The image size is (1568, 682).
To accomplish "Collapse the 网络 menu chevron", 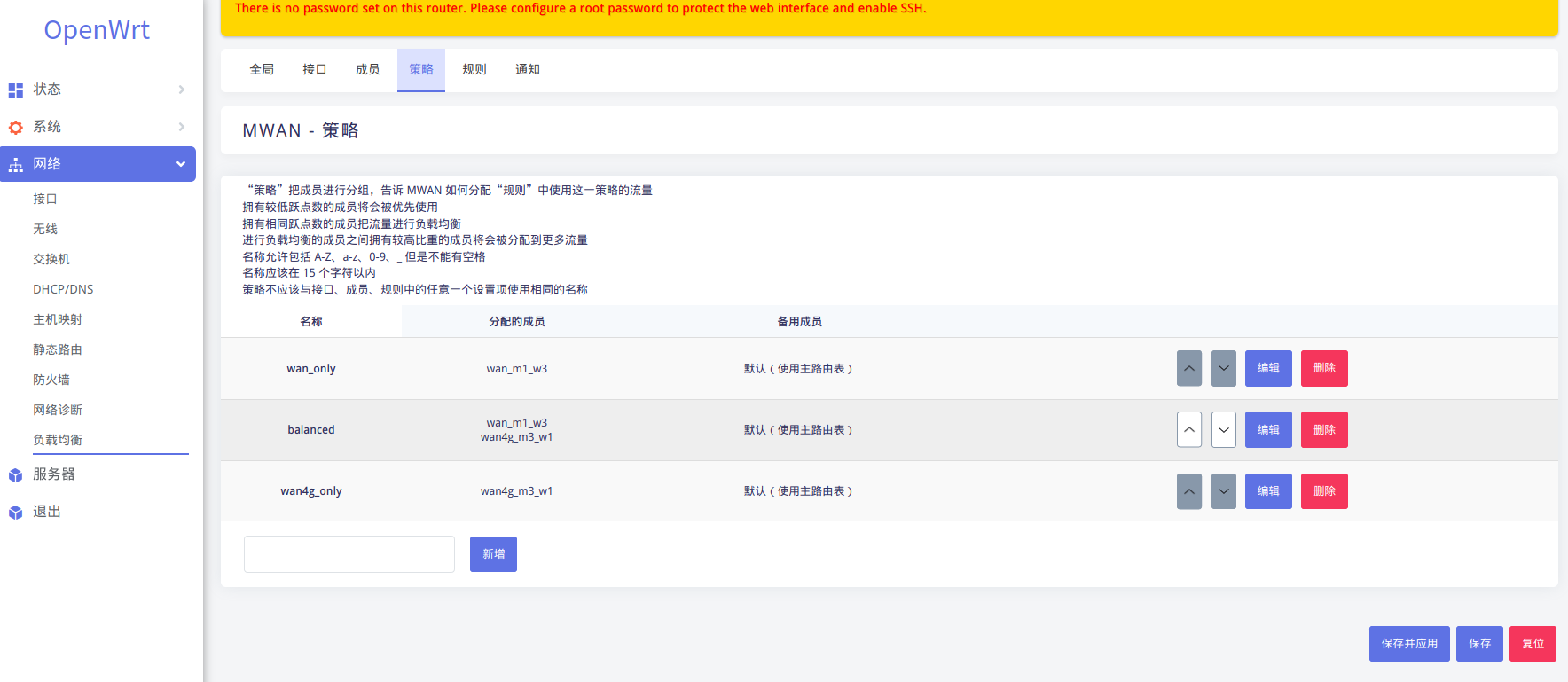I will point(181,164).
